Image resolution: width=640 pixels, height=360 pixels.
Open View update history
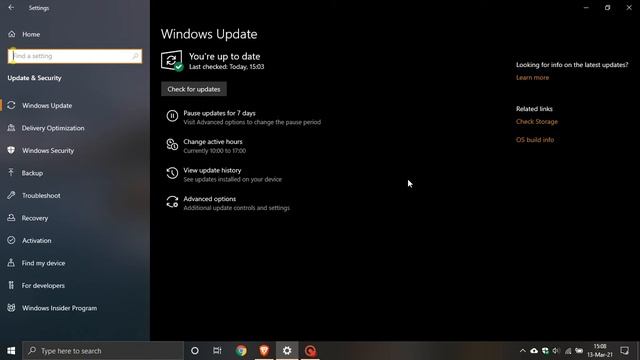click(212, 170)
